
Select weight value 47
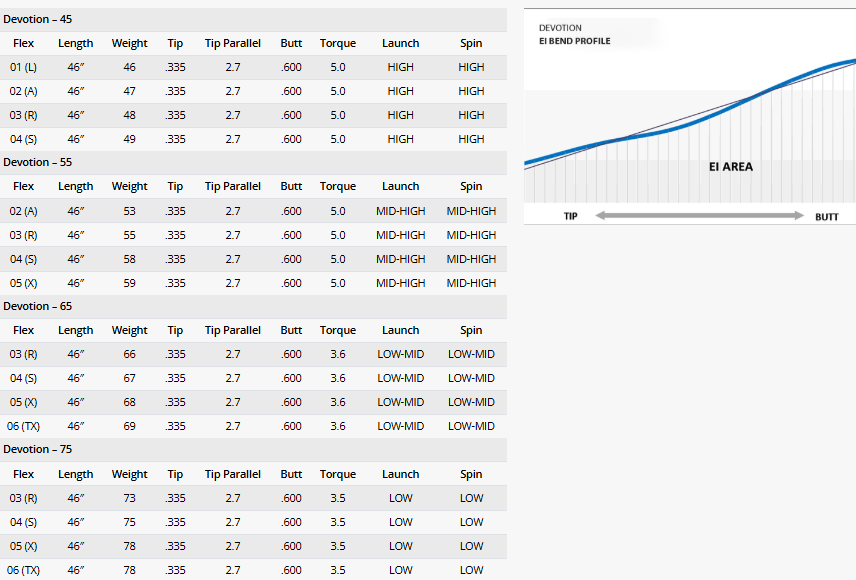point(129,91)
